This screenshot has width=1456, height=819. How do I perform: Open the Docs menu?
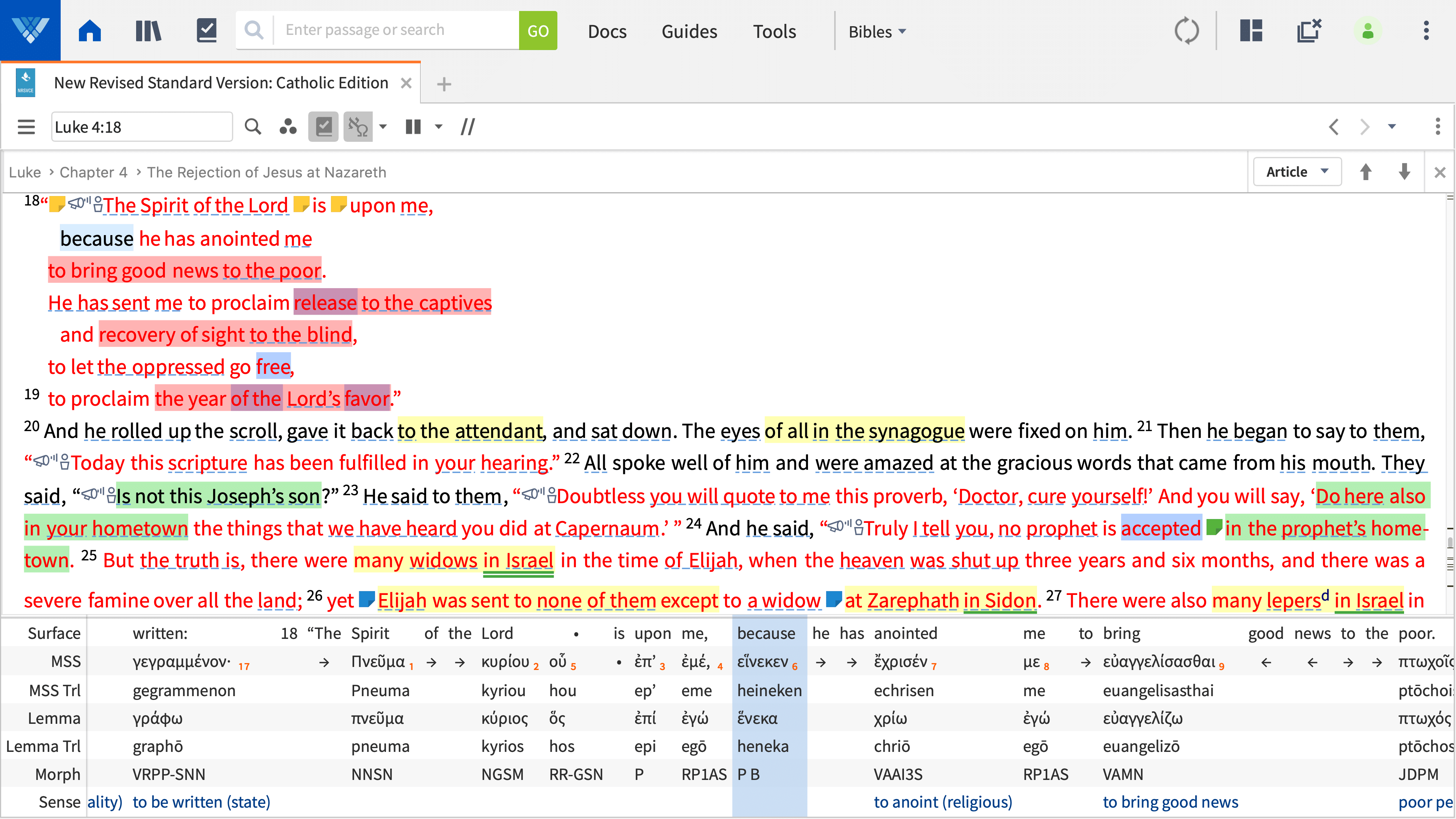607,31
